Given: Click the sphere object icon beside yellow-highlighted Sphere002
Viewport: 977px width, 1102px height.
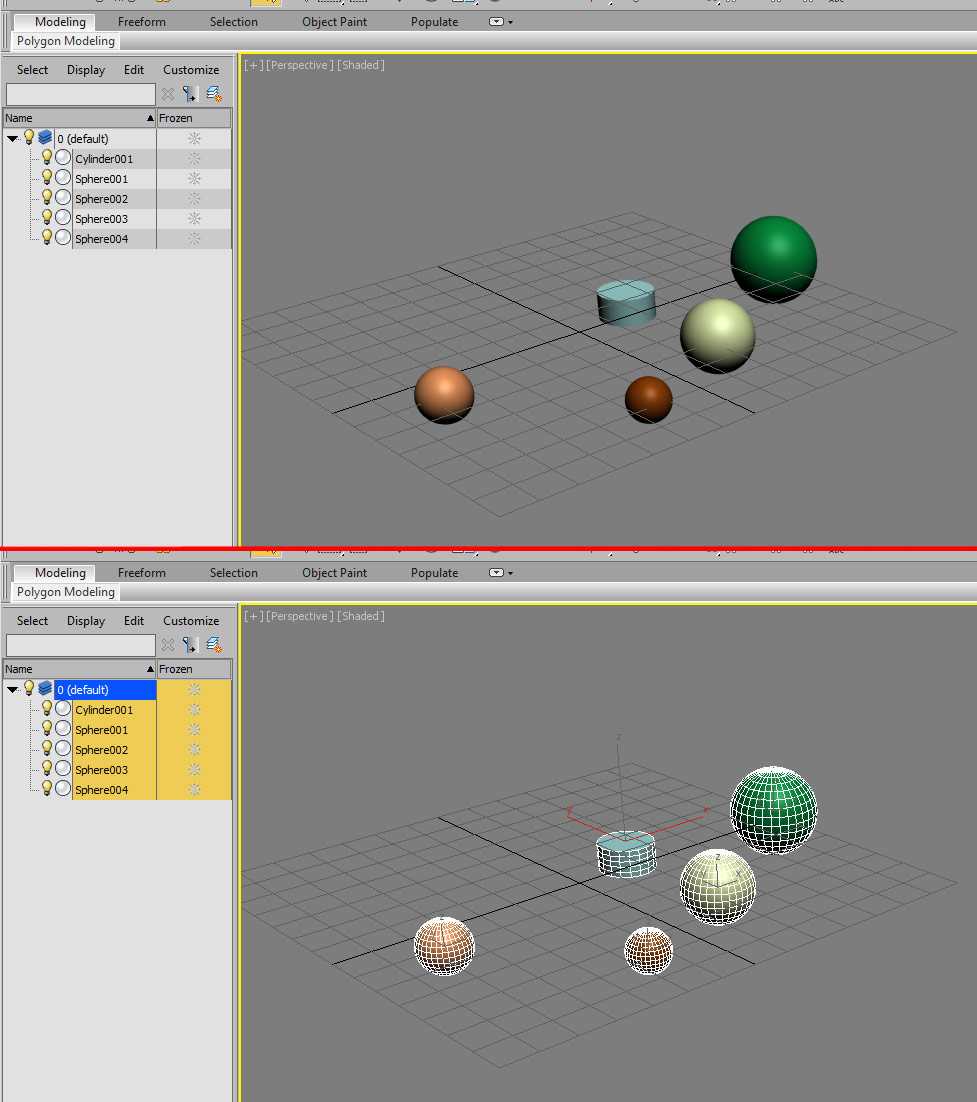Looking at the screenshot, I should [63, 749].
